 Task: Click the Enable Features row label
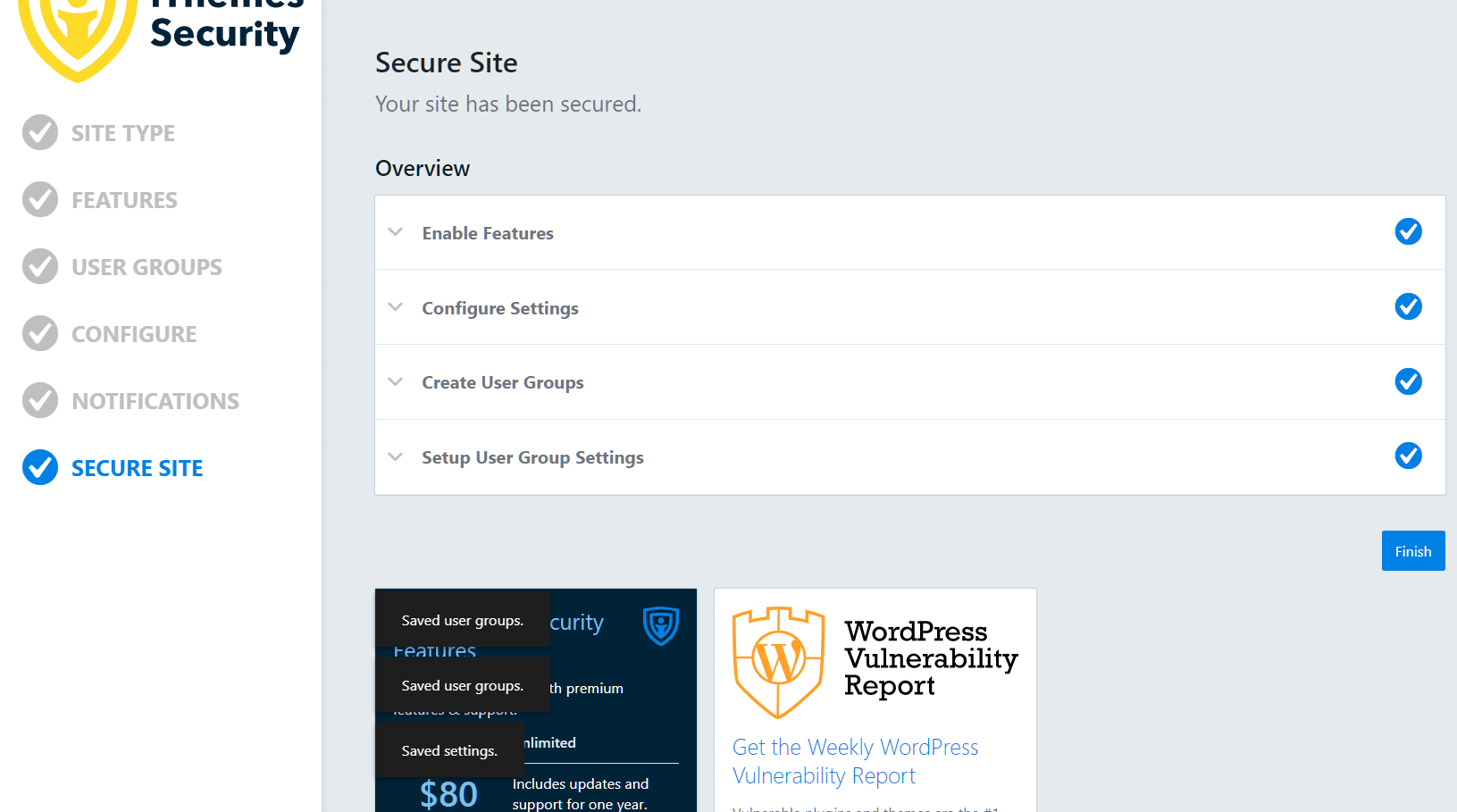click(x=488, y=233)
